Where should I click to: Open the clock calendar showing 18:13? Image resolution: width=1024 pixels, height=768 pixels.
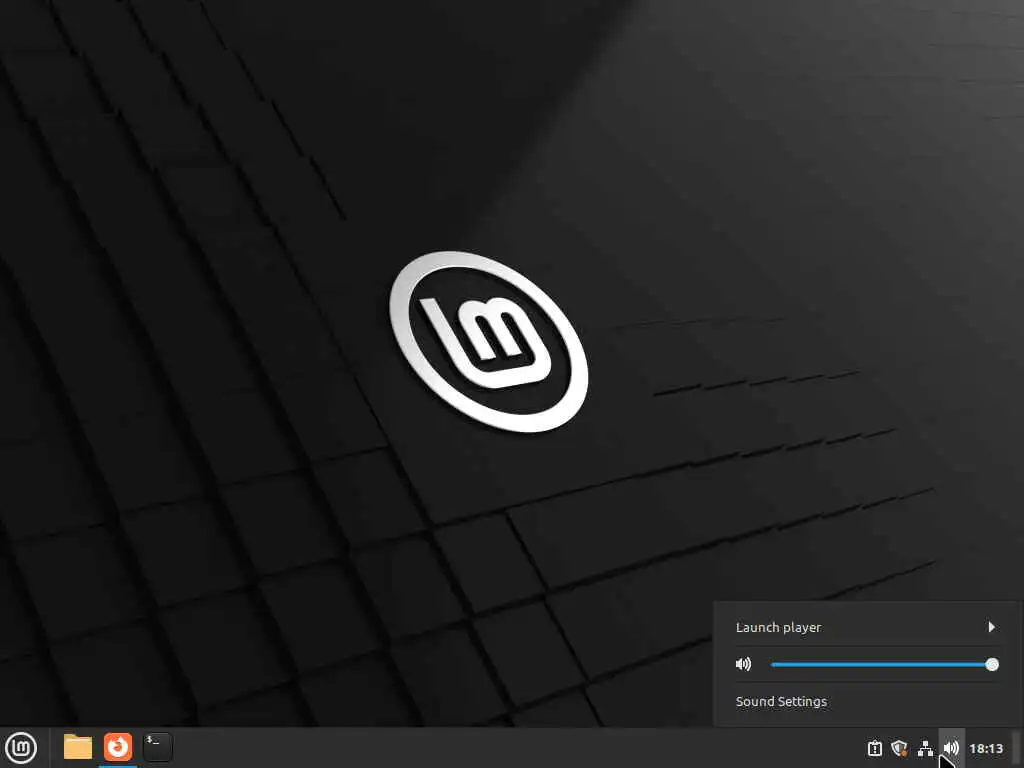(x=986, y=748)
